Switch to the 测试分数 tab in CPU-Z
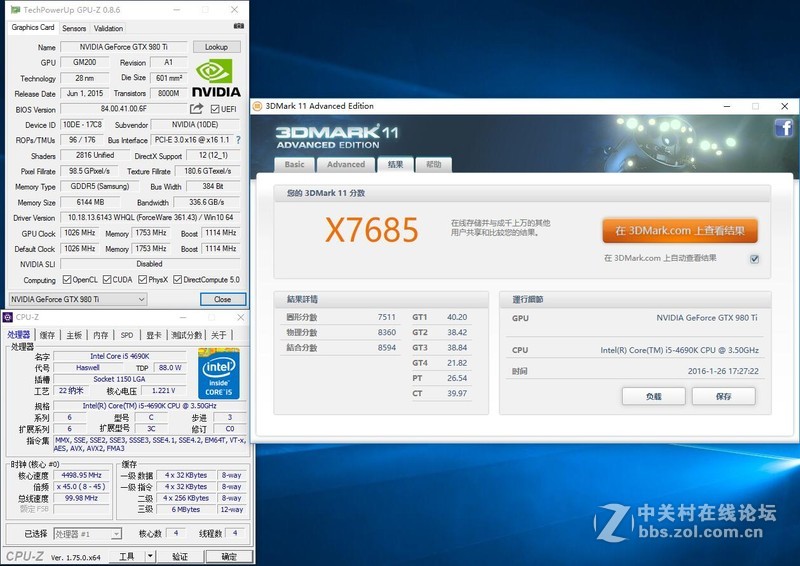 coord(186,335)
